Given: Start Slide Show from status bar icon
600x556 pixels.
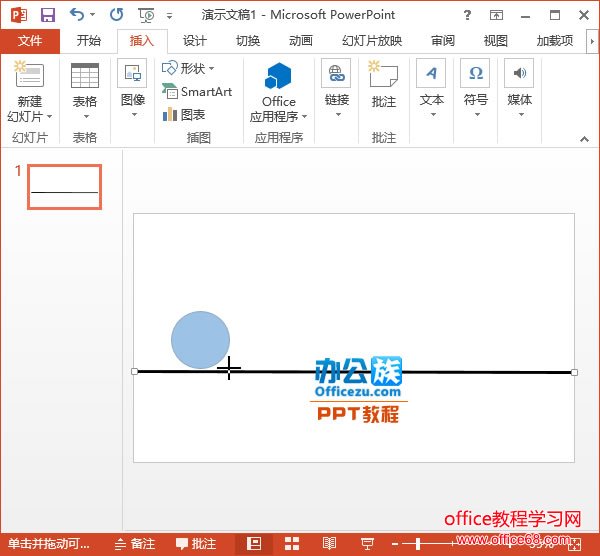Looking at the screenshot, I should (x=367, y=544).
